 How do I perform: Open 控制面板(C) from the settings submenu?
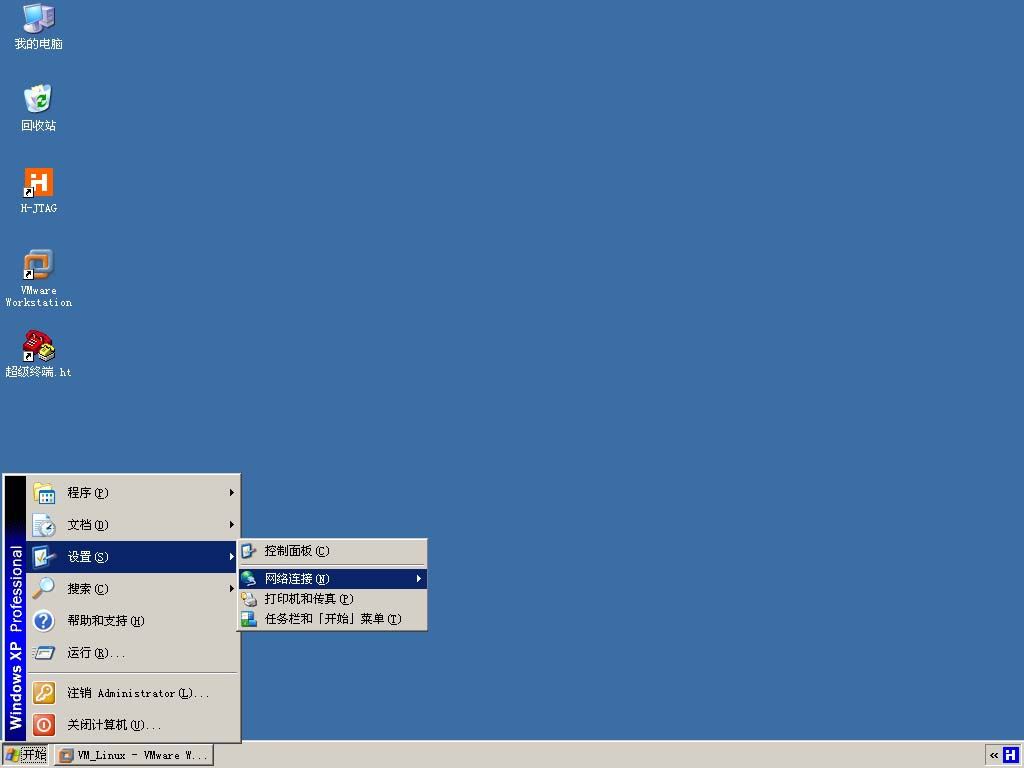332,551
